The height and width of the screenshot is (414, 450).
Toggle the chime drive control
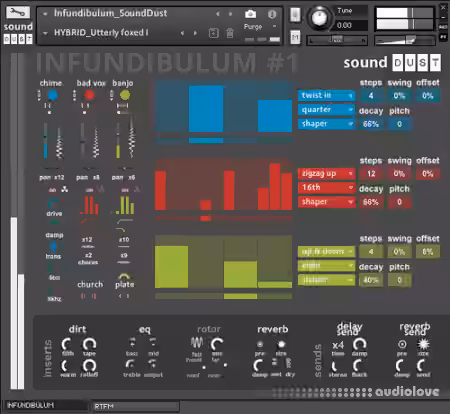coord(53,203)
